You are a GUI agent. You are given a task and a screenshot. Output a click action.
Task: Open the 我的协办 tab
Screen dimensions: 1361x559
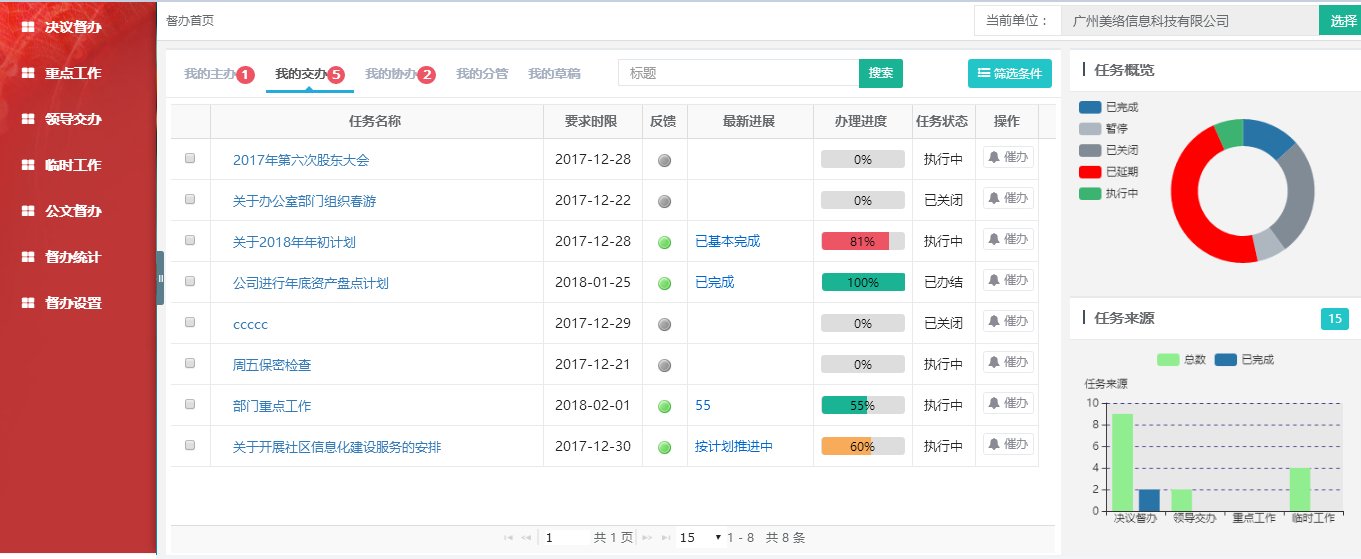[391, 74]
